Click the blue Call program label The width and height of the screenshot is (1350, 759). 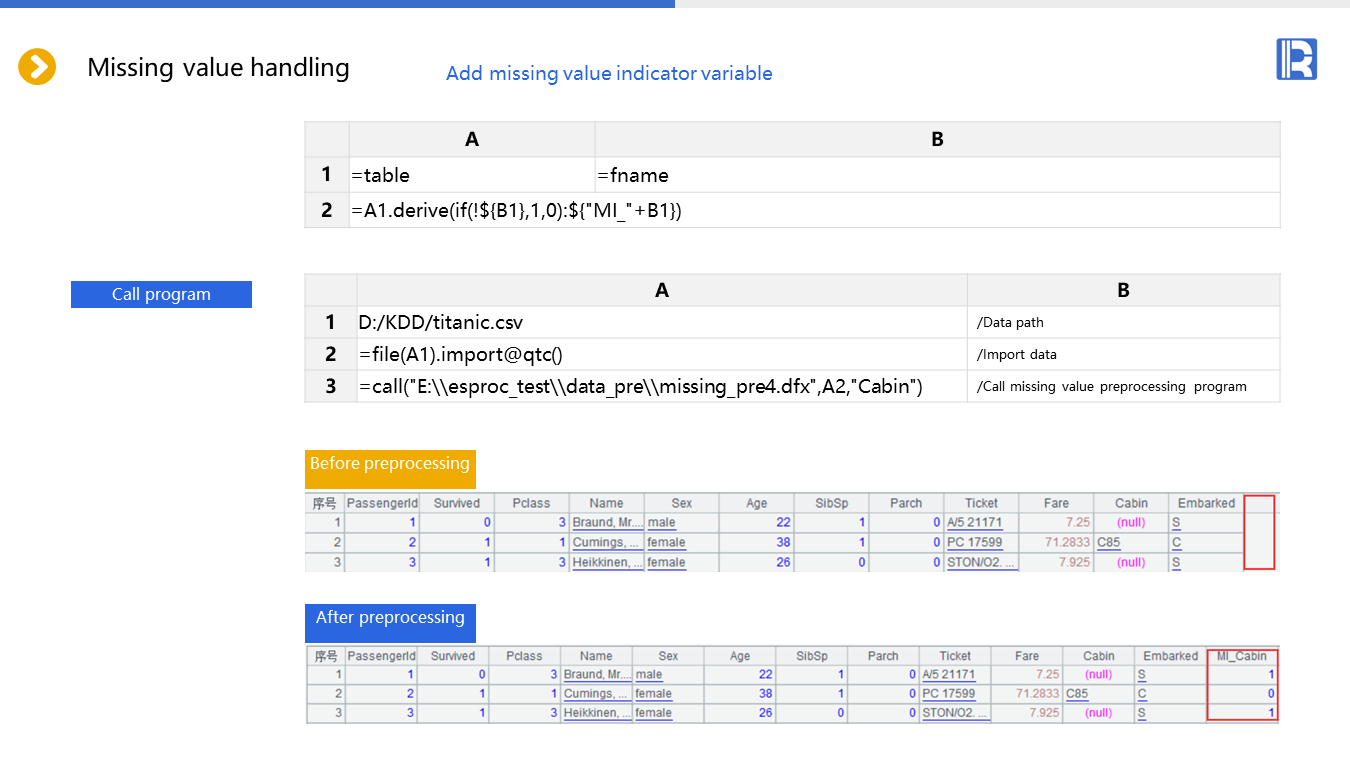click(x=161, y=294)
